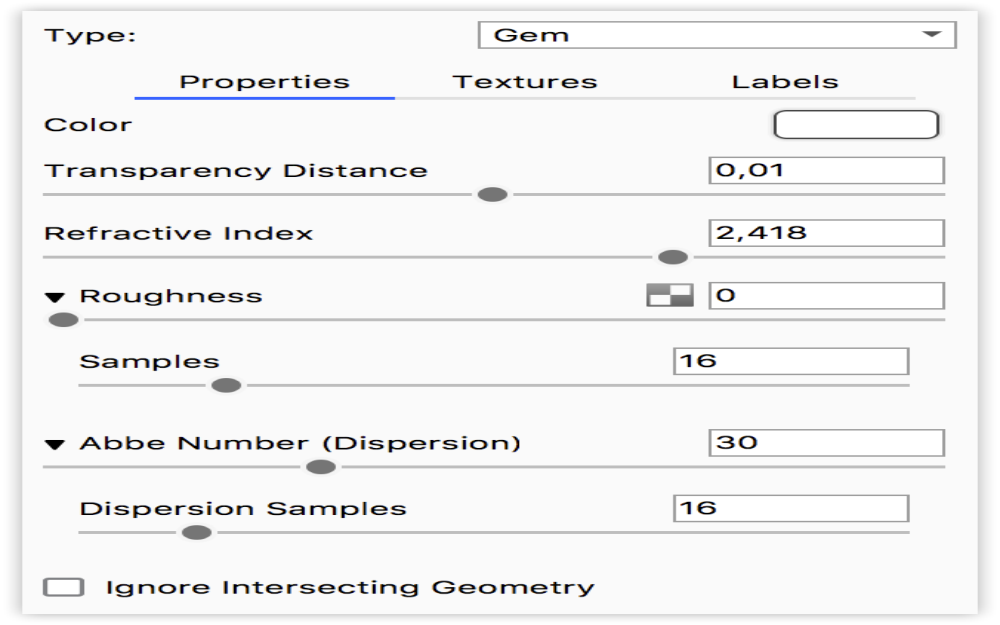Click the Roughness value field
Image resolution: width=1000 pixels, height=625 pixels.
(x=826, y=296)
